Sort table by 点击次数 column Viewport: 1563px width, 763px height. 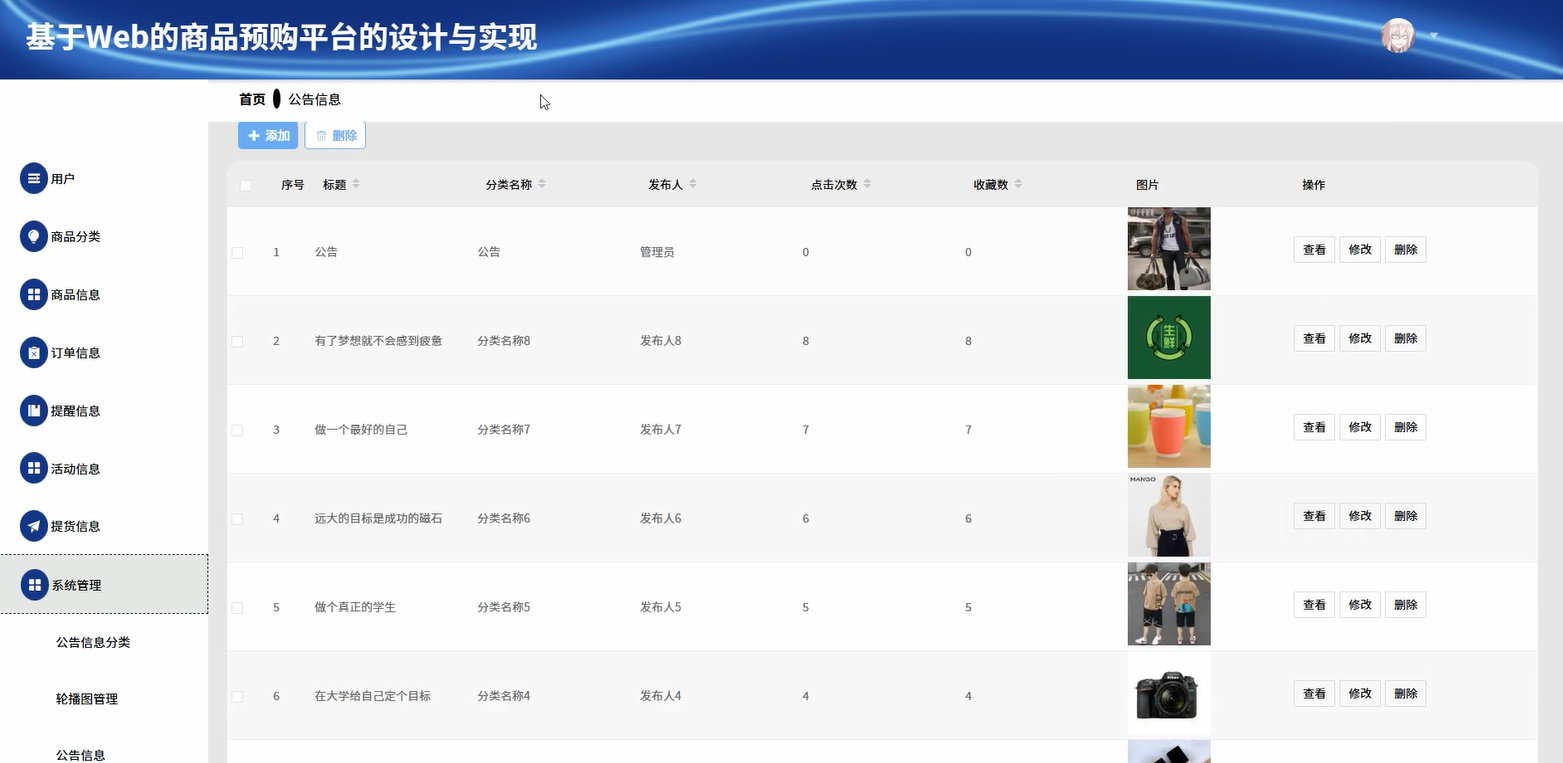pyautogui.click(x=867, y=185)
